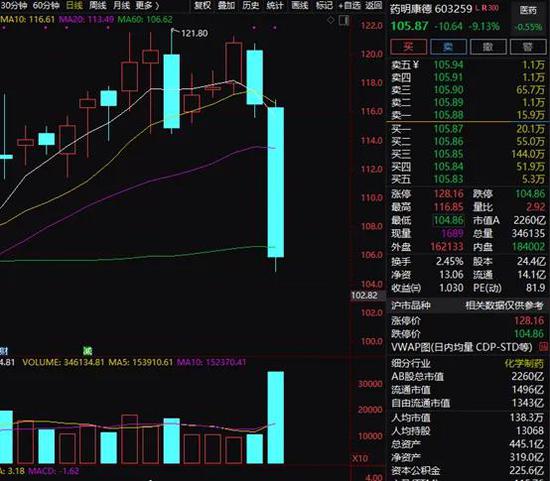Click the stock name 药明康德 603259
Screen dimensions: 550x481
pyautogui.click(x=431, y=9)
